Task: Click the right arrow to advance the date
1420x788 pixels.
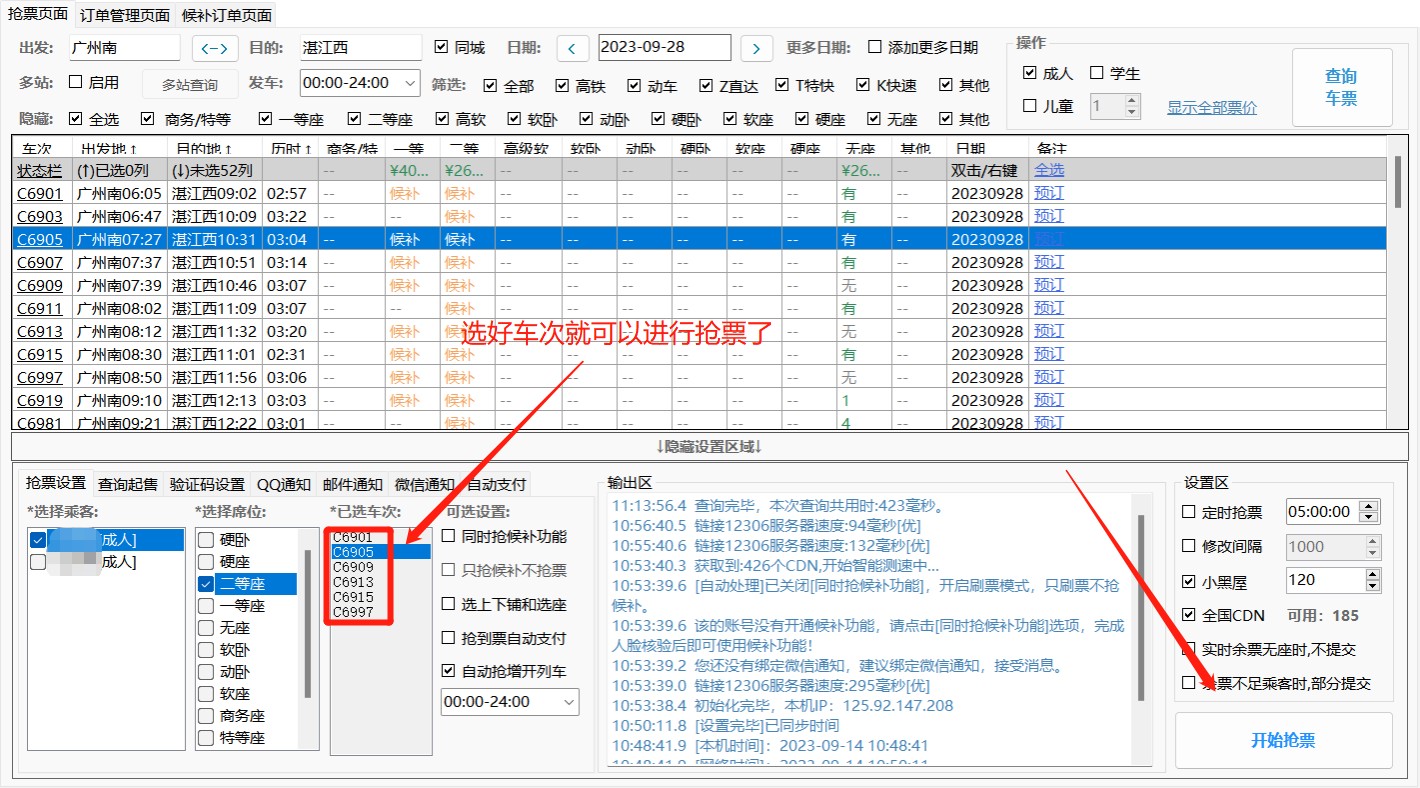Action: [756, 47]
